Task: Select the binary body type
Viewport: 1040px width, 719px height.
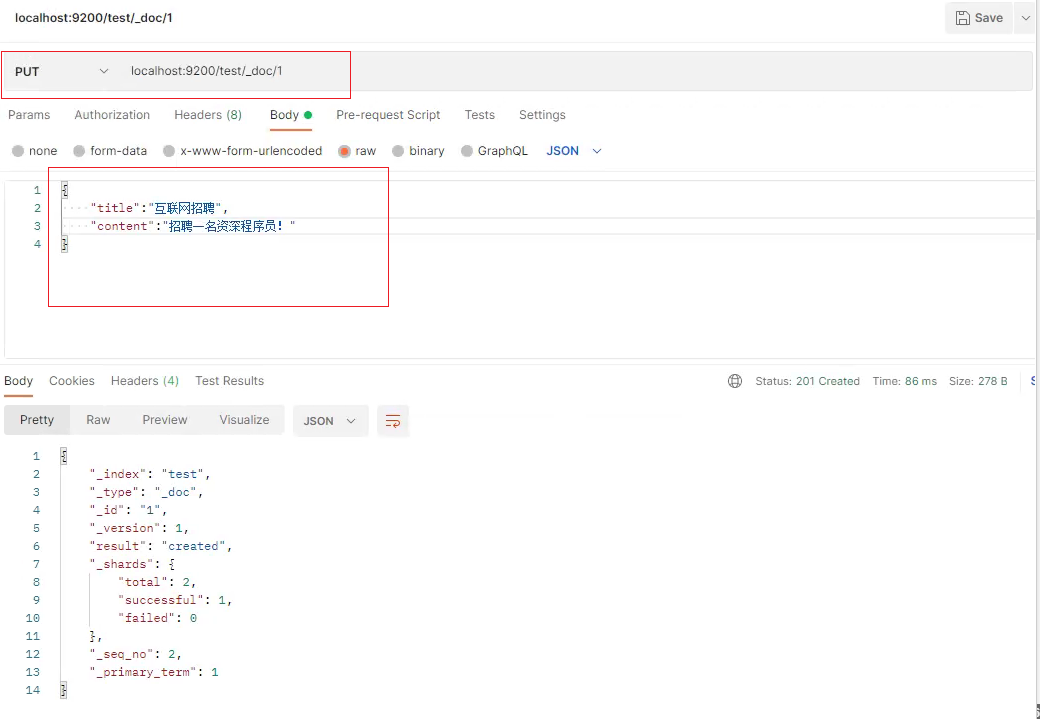Action: pyautogui.click(x=418, y=151)
